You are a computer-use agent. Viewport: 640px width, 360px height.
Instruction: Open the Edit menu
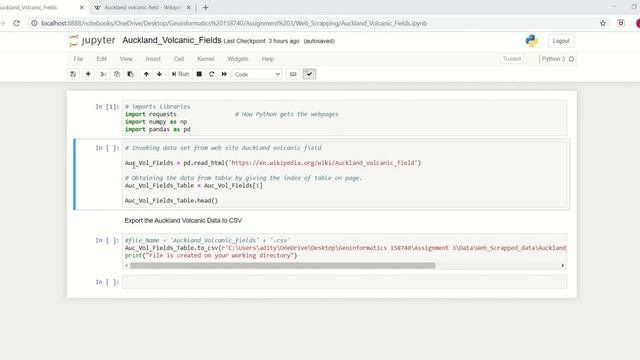pos(102,59)
